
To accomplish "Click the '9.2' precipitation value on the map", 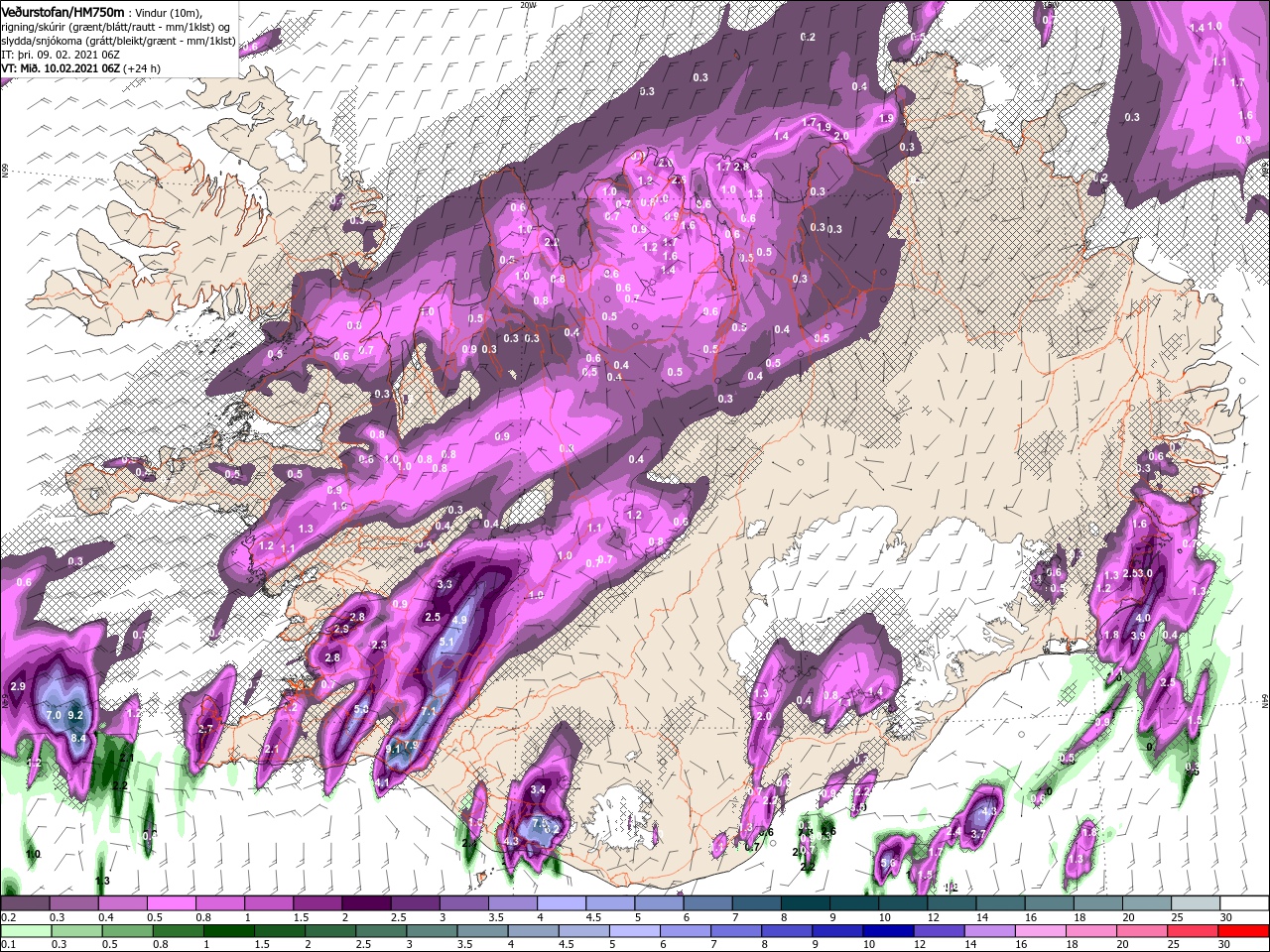I will click(74, 715).
